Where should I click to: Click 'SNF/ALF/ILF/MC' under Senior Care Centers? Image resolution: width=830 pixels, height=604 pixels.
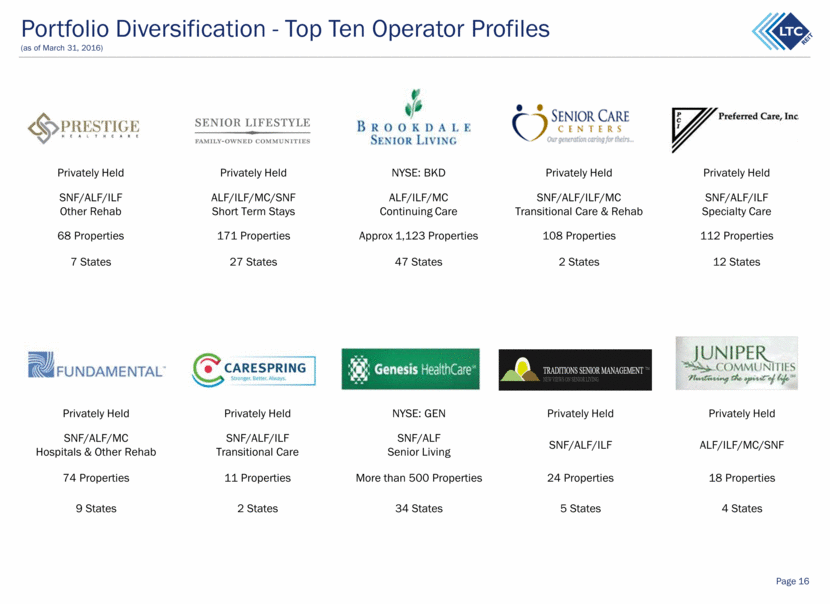pos(579,197)
